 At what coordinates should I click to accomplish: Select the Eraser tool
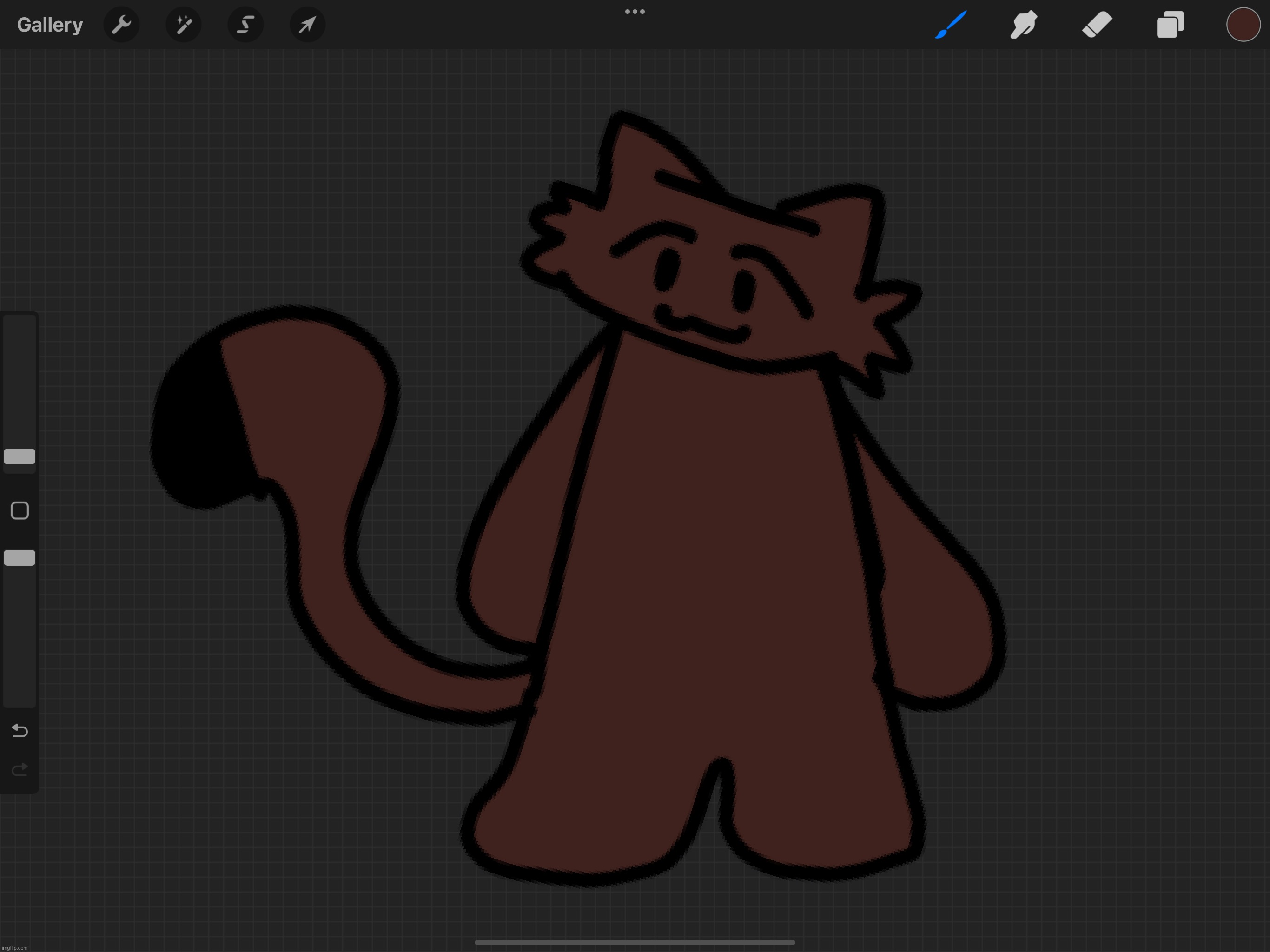(1097, 25)
